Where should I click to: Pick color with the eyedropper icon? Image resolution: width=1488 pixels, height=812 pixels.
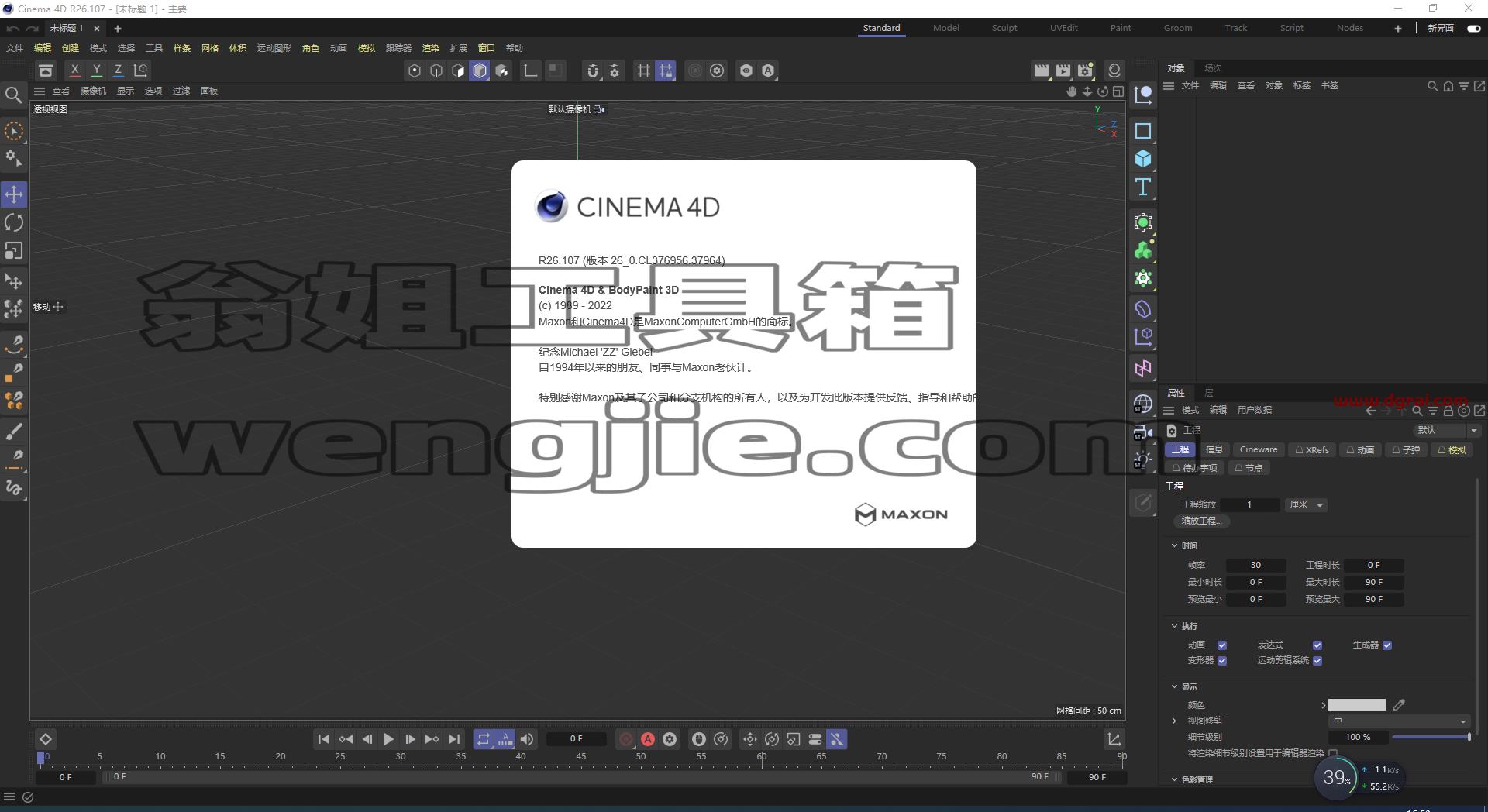coord(1399,705)
